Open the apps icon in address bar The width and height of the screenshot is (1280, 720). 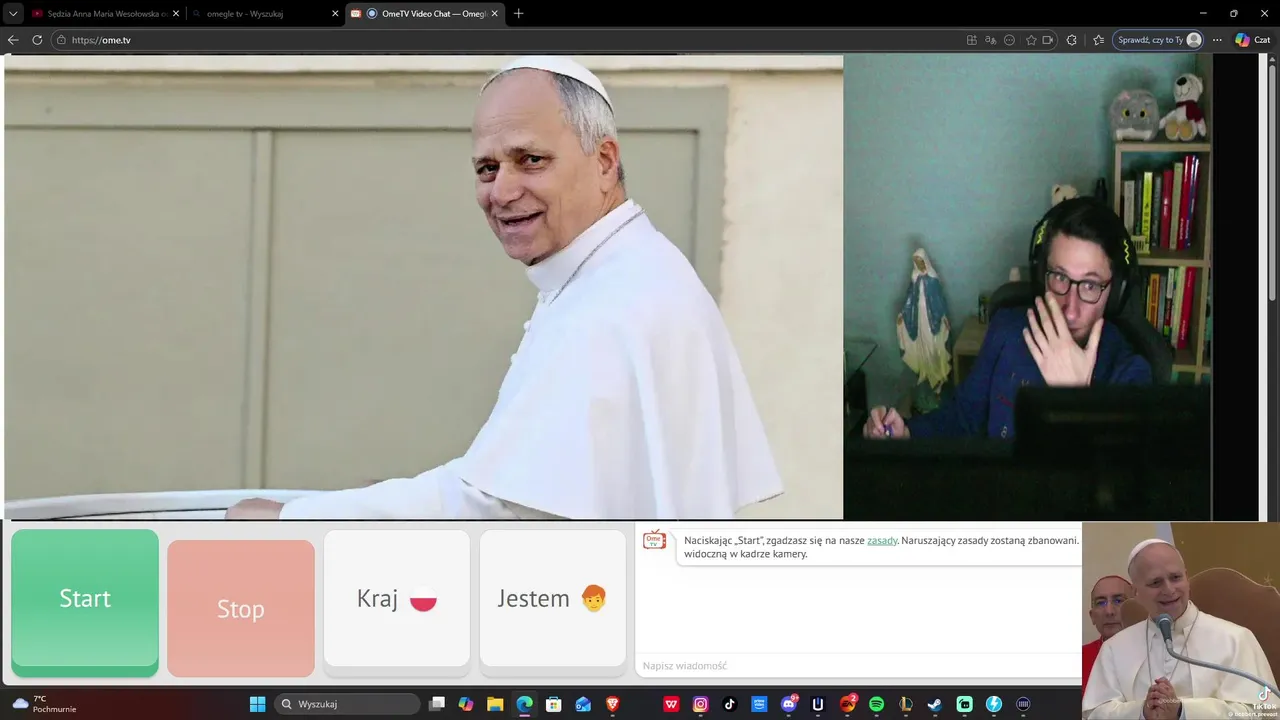coord(971,40)
